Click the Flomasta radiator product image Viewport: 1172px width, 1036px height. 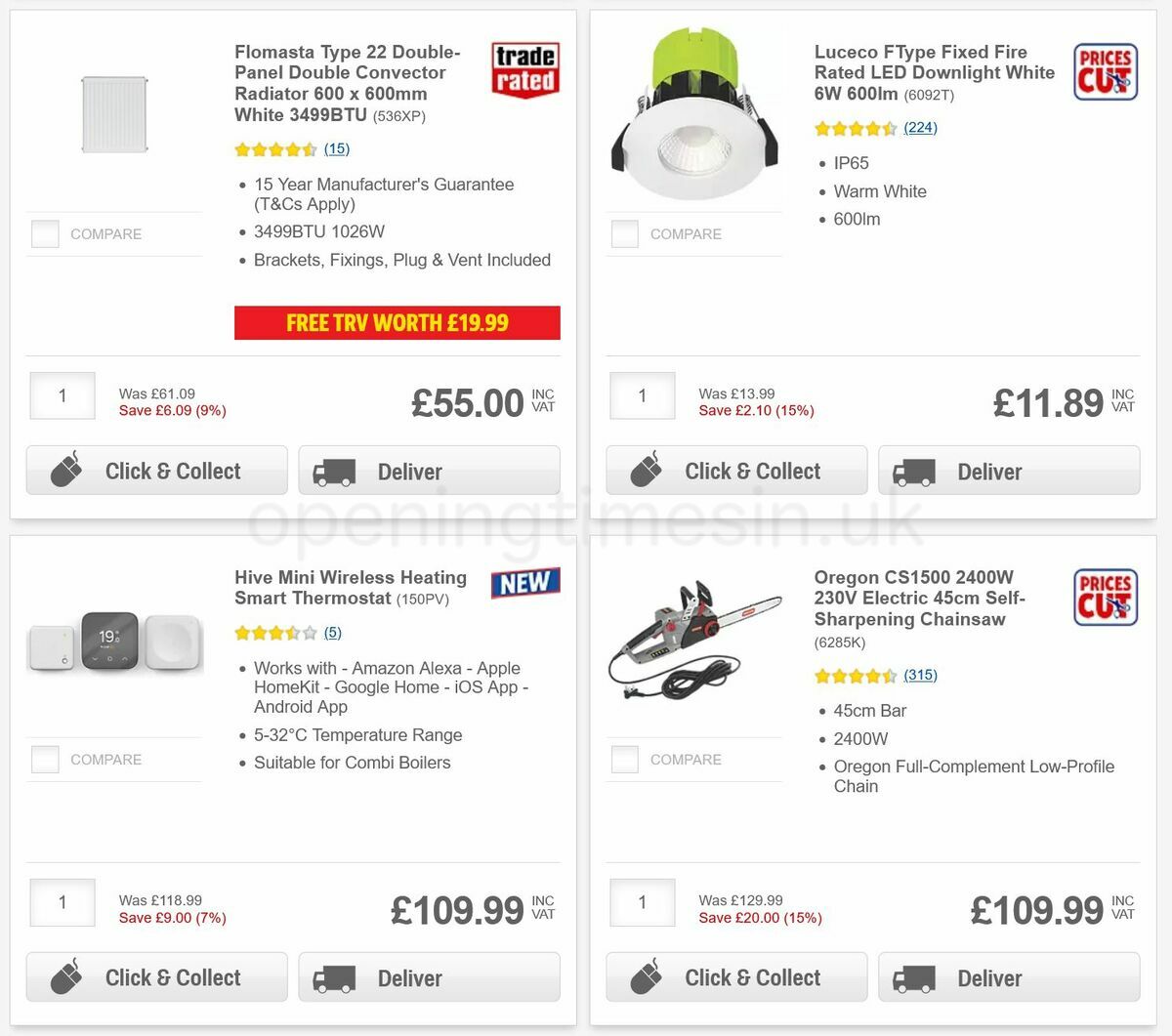pyautogui.click(x=114, y=113)
